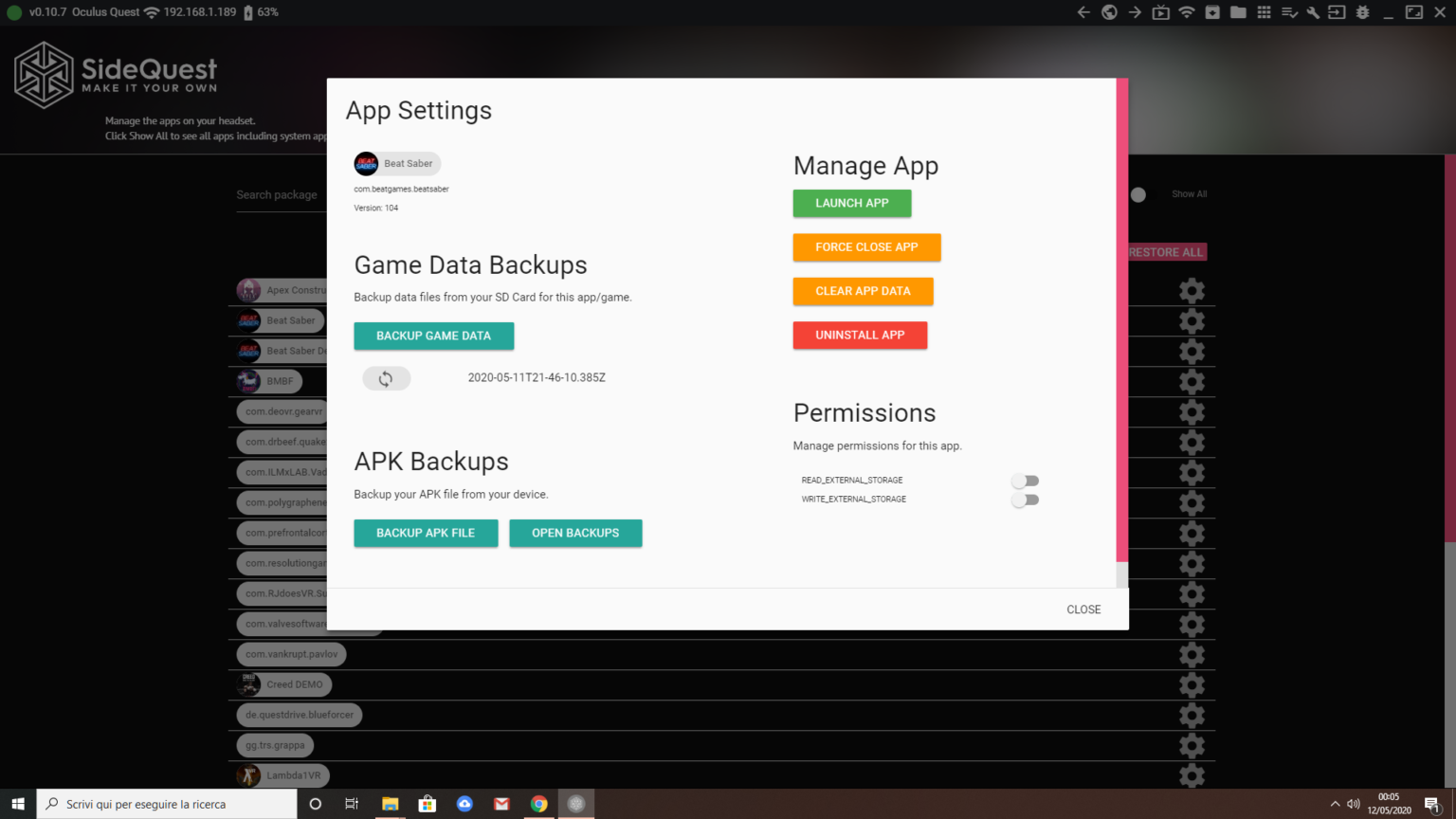Click the back arrow in the top toolbar
The image size is (1456, 819).
(x=1083, y=12)
